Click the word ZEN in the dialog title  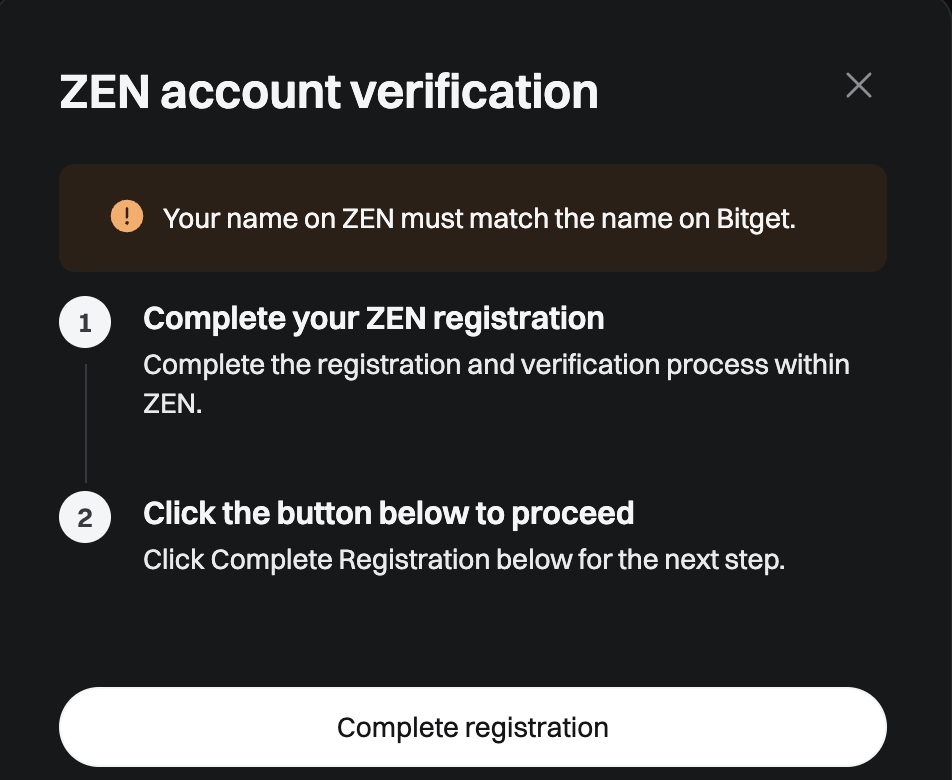(x=104, y=92)
